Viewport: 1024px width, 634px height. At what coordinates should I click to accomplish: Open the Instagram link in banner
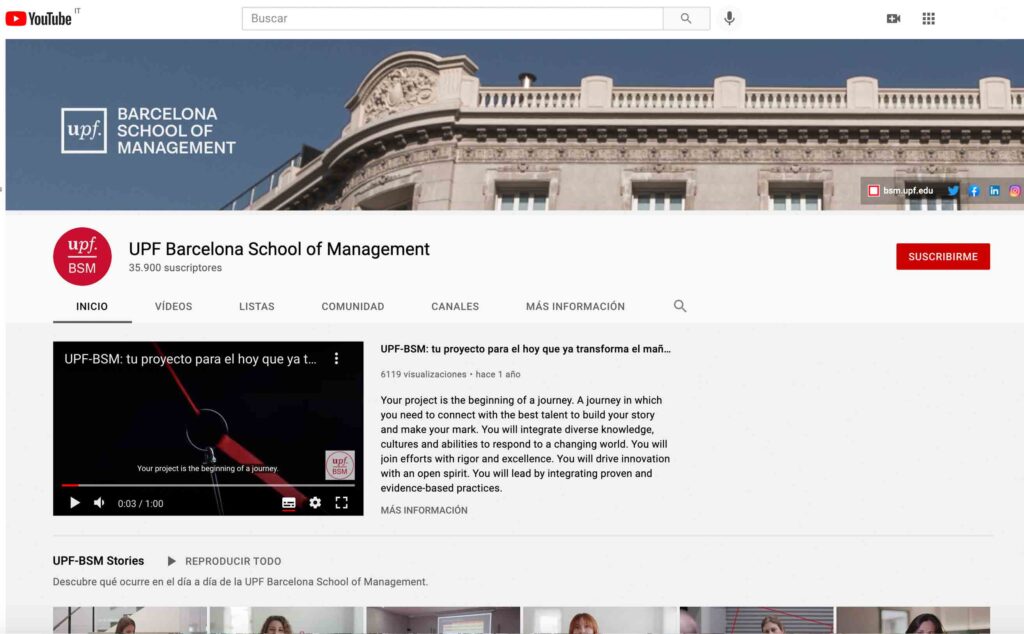point(1014,191)
